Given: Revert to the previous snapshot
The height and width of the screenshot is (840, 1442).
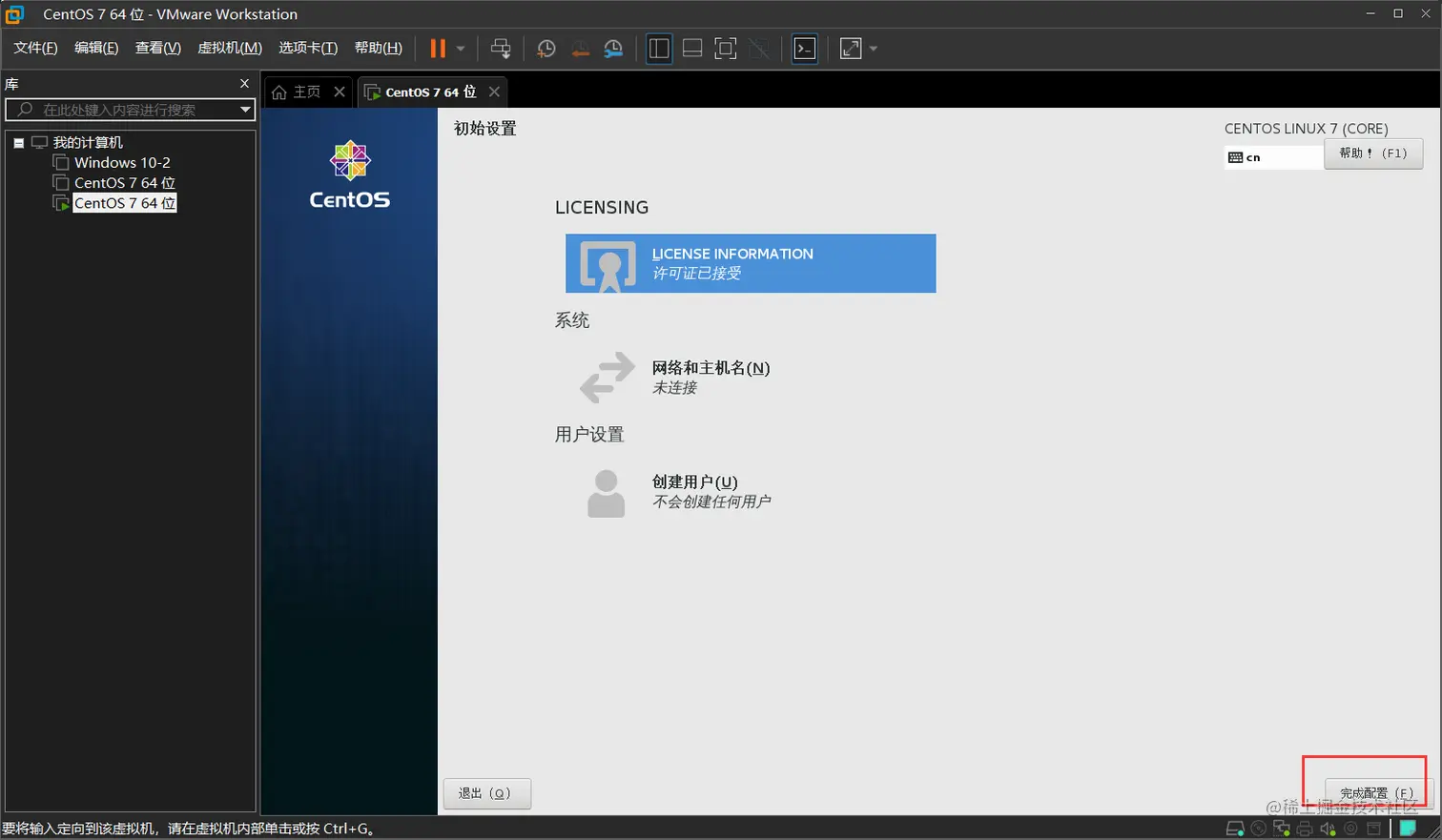Looking at the screenshot, I should coord(580,49).
